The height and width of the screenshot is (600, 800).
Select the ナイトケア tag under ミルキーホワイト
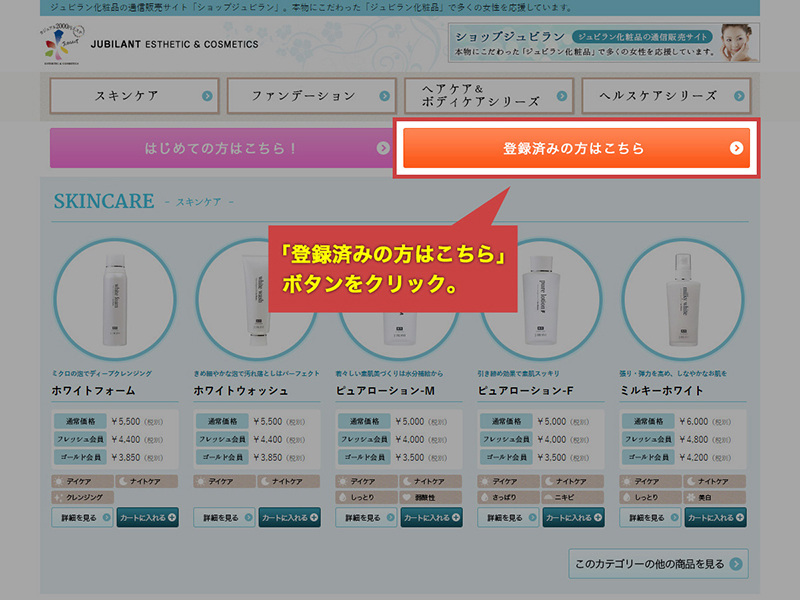pyautogui.click(x=715, y=481)
